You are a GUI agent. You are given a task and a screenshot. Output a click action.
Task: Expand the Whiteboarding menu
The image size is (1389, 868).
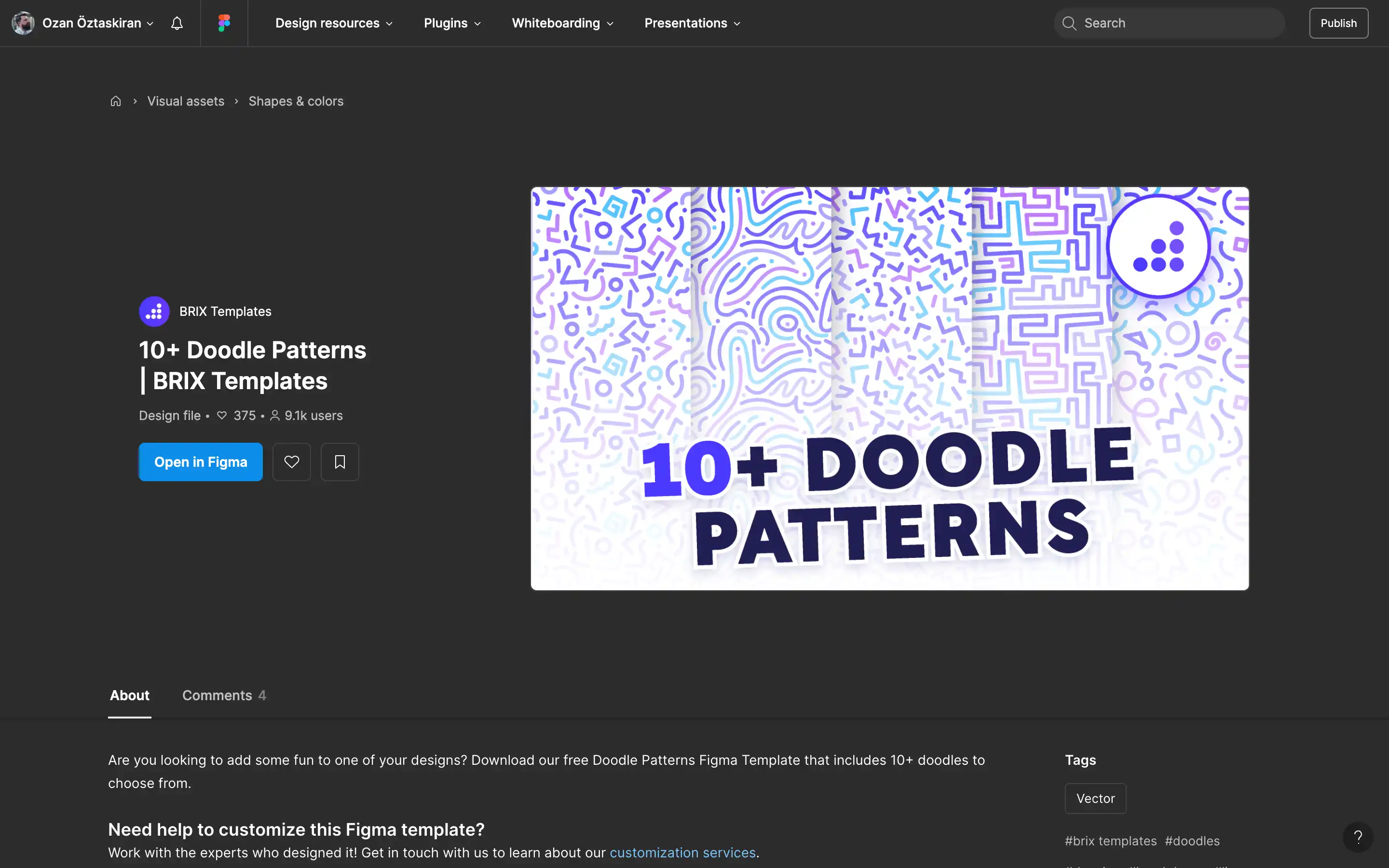point(562,23)
